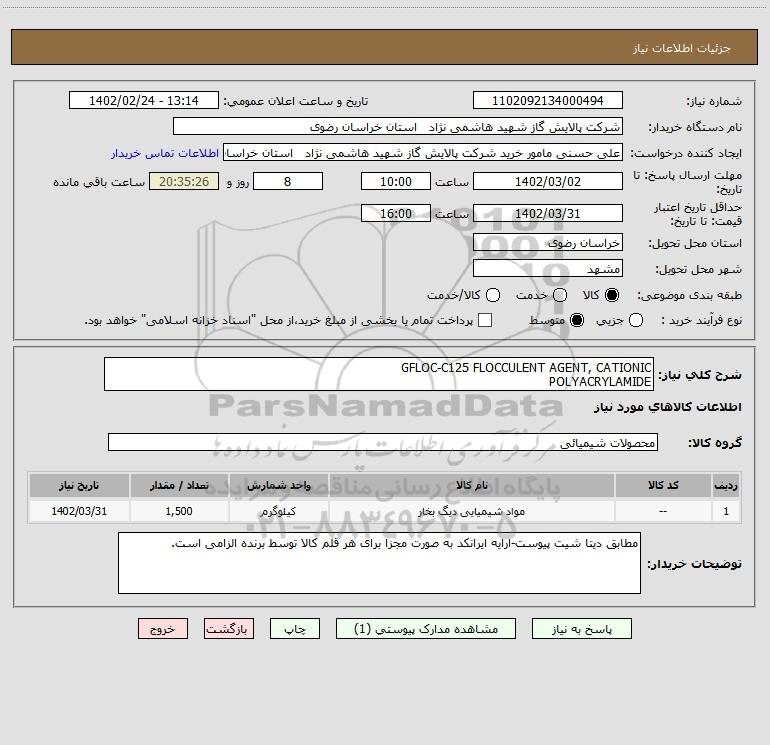The width and height of the screenshot is (770, 745).
Task: Click the buyer organization name field
Action: 398,126
